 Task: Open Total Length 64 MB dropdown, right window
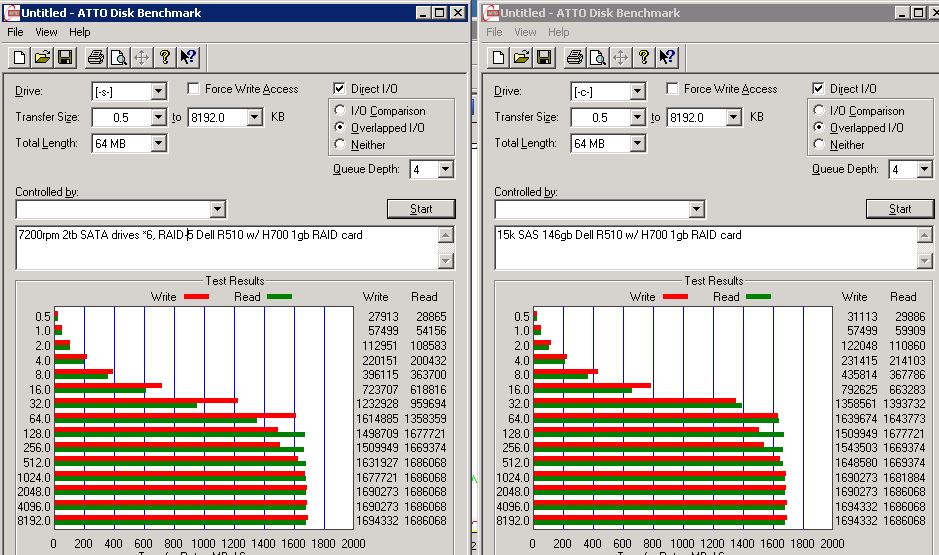pyautogui.click(x=637, y=143)
